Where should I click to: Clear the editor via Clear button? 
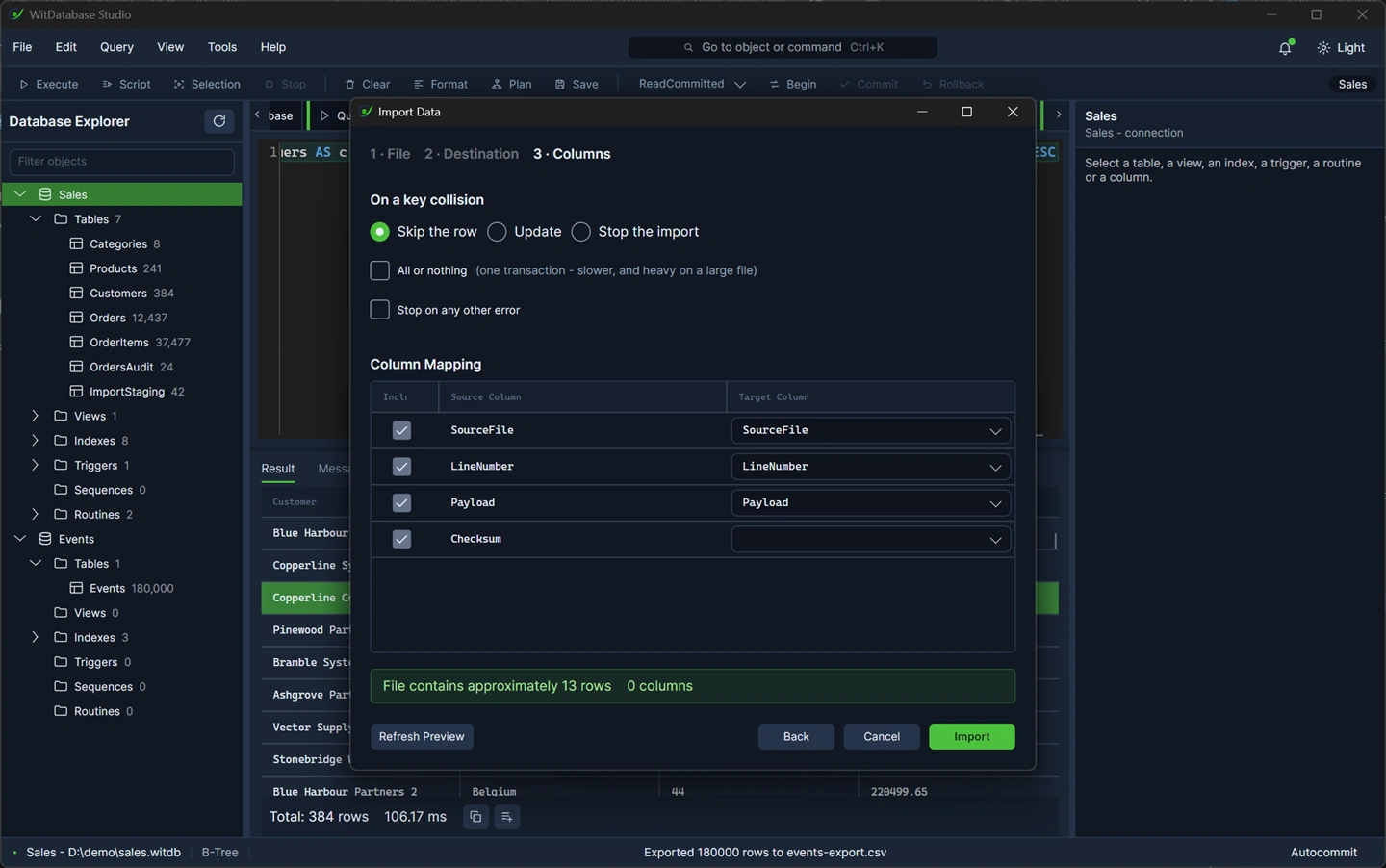click(367, 84)
